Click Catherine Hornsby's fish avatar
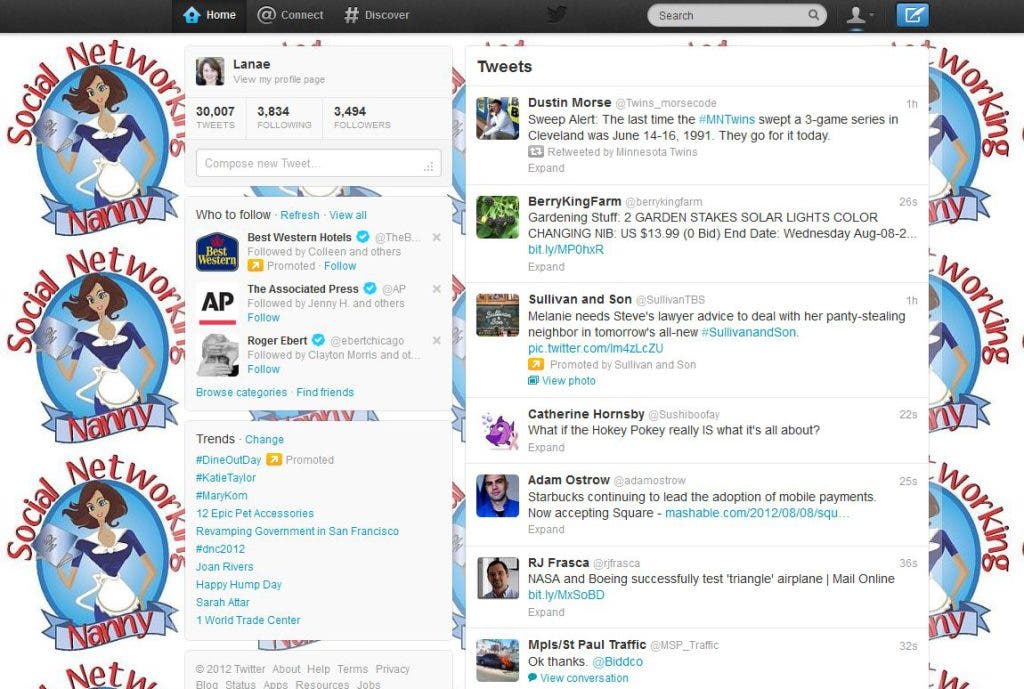The height and width of the screenshot is (689, 1024). tap(497, 430)
